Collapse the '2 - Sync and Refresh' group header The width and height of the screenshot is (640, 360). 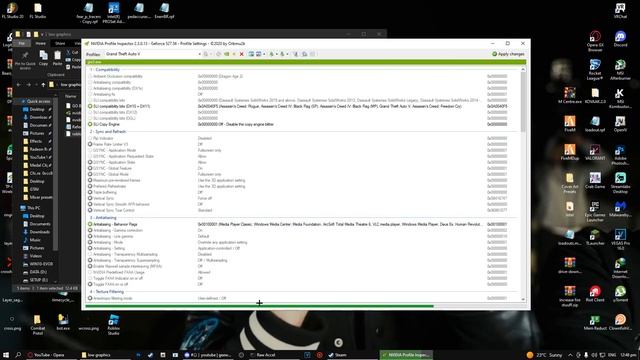coord(108,132)
